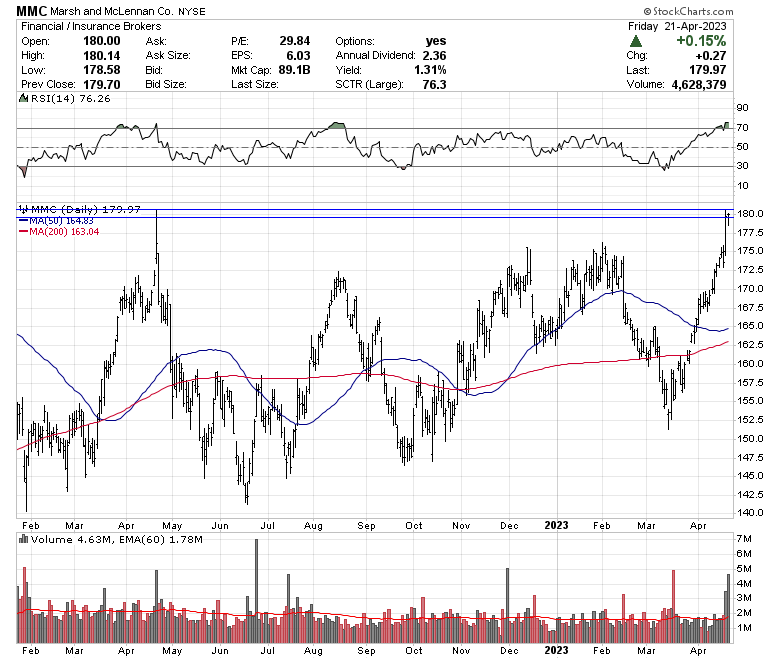The width and height of the screenshot is (780, 659).
Task: Click the Yield value '1.31%'
Action: 430,70
